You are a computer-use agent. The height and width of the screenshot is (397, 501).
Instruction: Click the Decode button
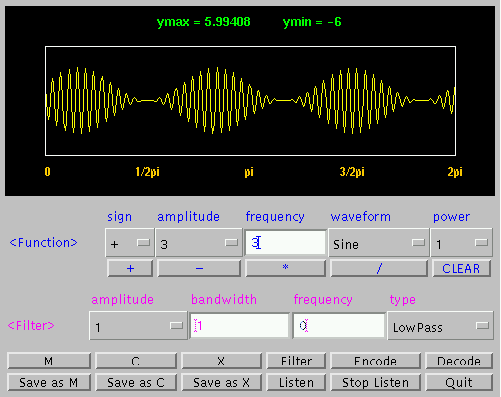(459, 361)
